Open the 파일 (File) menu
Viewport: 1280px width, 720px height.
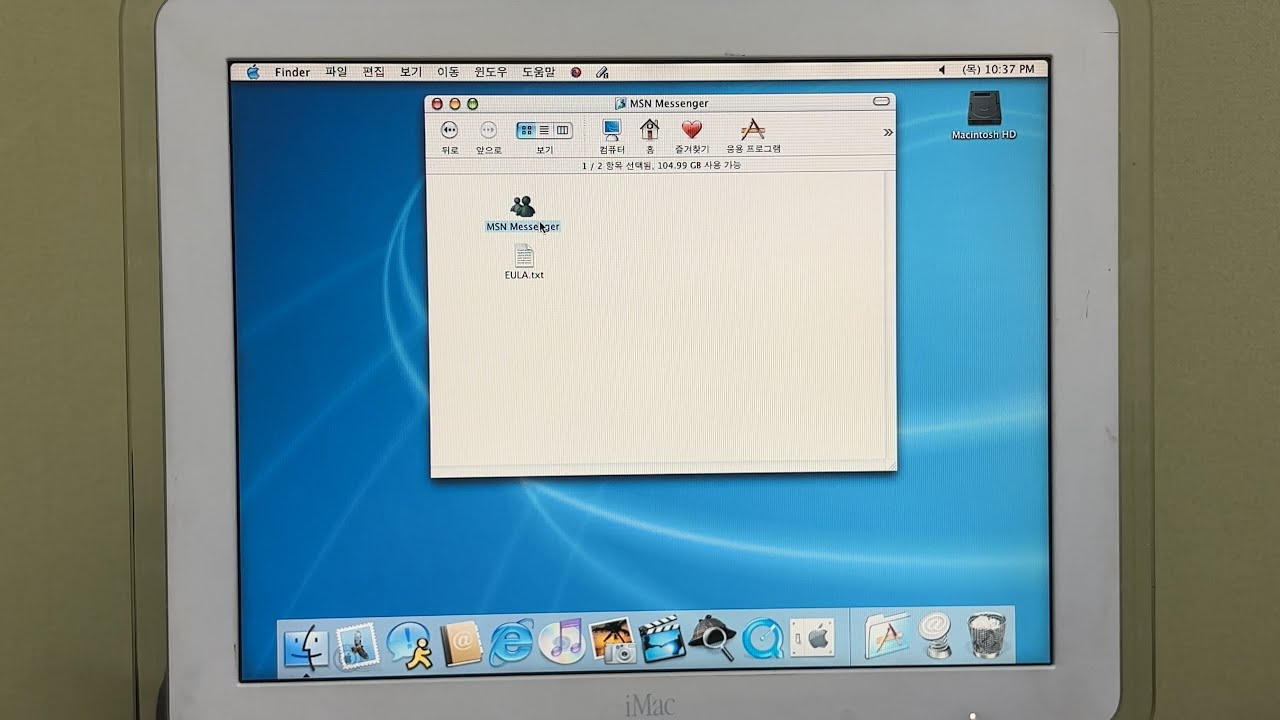[x=336, y=72]
